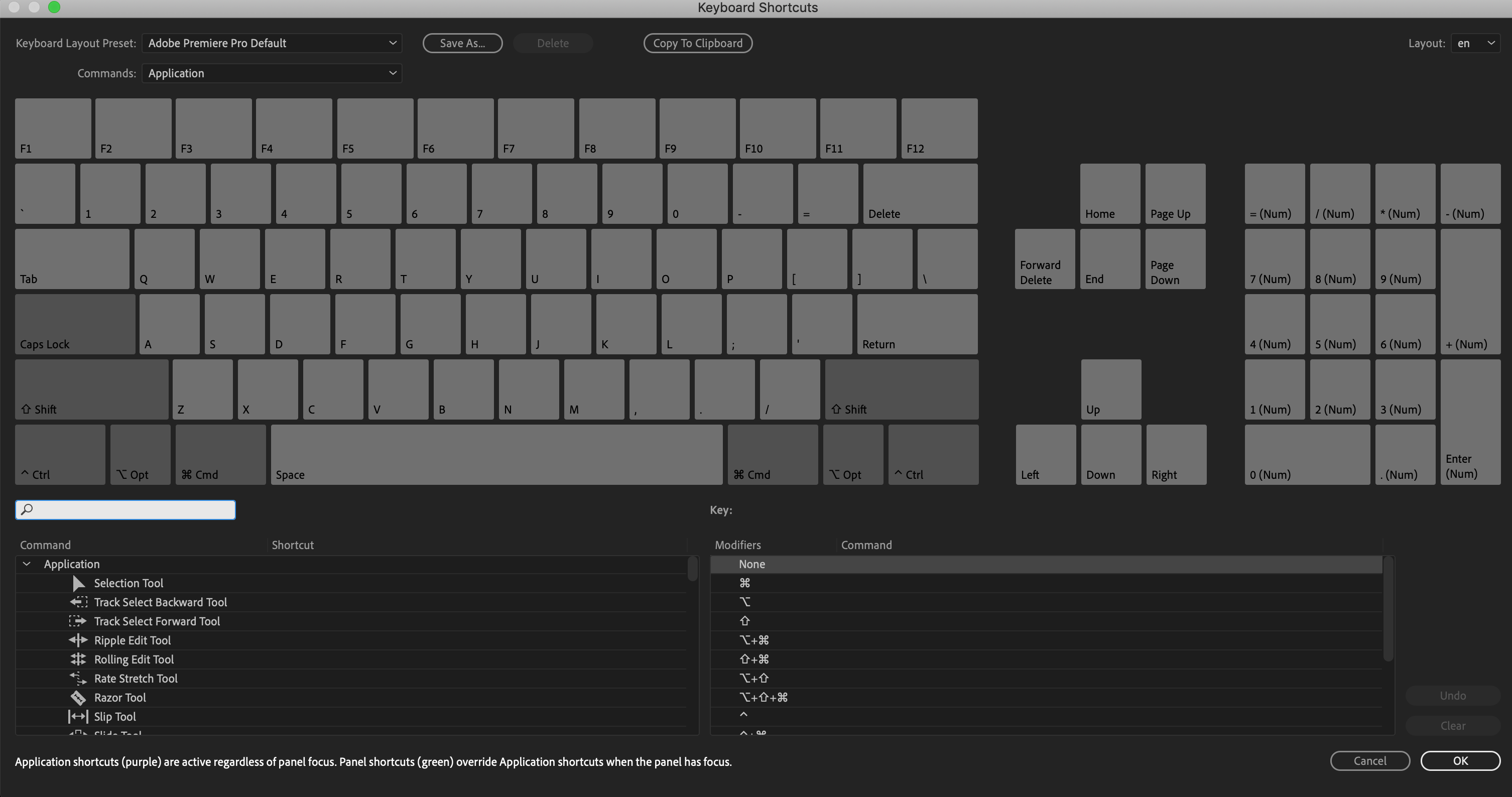
Task: Click the main Delete key
Action: [x=920, y=193]
